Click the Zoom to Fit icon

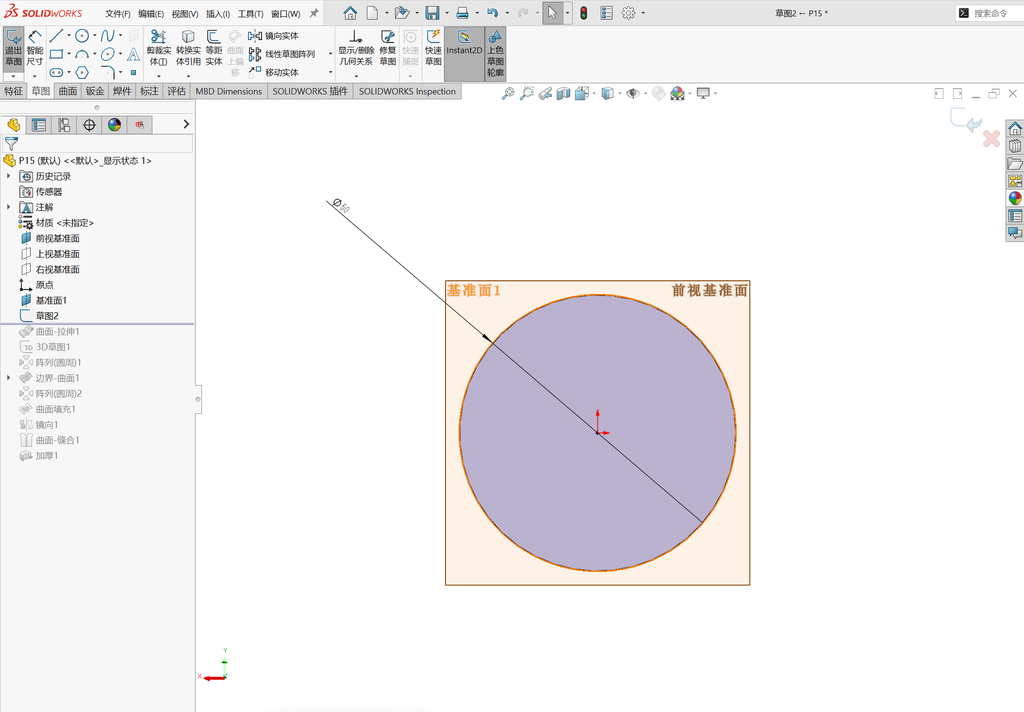pyautogui.click(x=507, y=94)
